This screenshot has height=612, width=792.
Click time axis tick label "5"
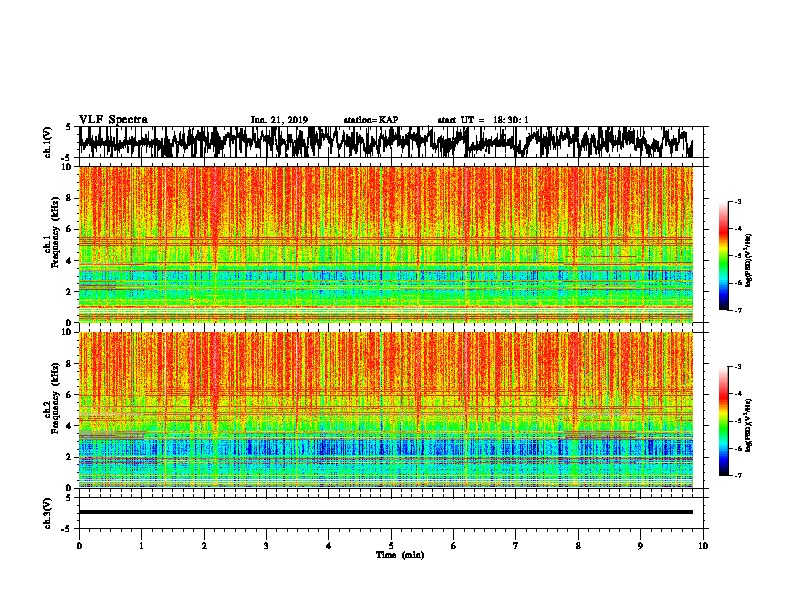coord(391,546)
